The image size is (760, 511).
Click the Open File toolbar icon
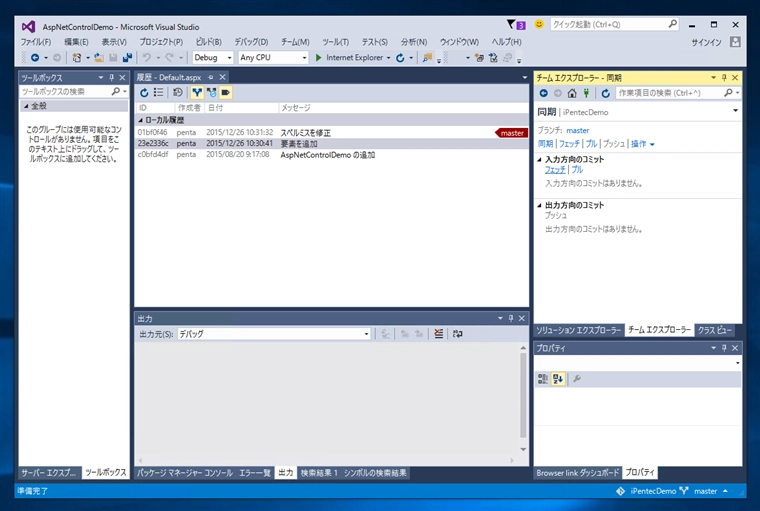coord(99,58)
